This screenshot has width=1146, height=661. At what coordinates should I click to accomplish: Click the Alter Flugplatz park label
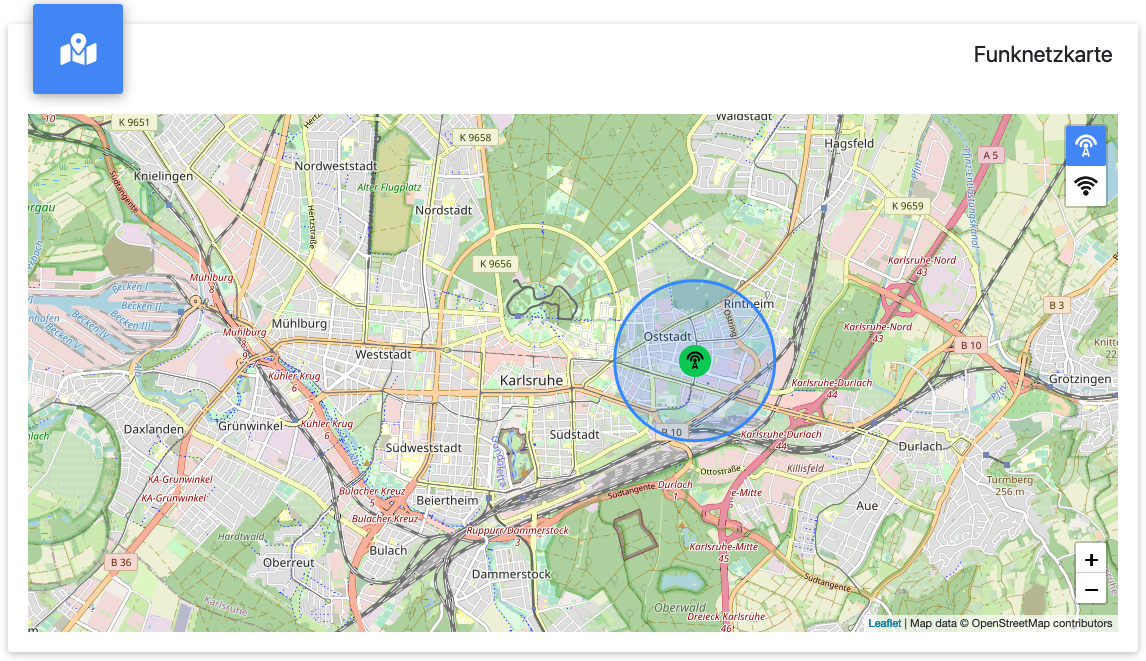click(385, 187)
